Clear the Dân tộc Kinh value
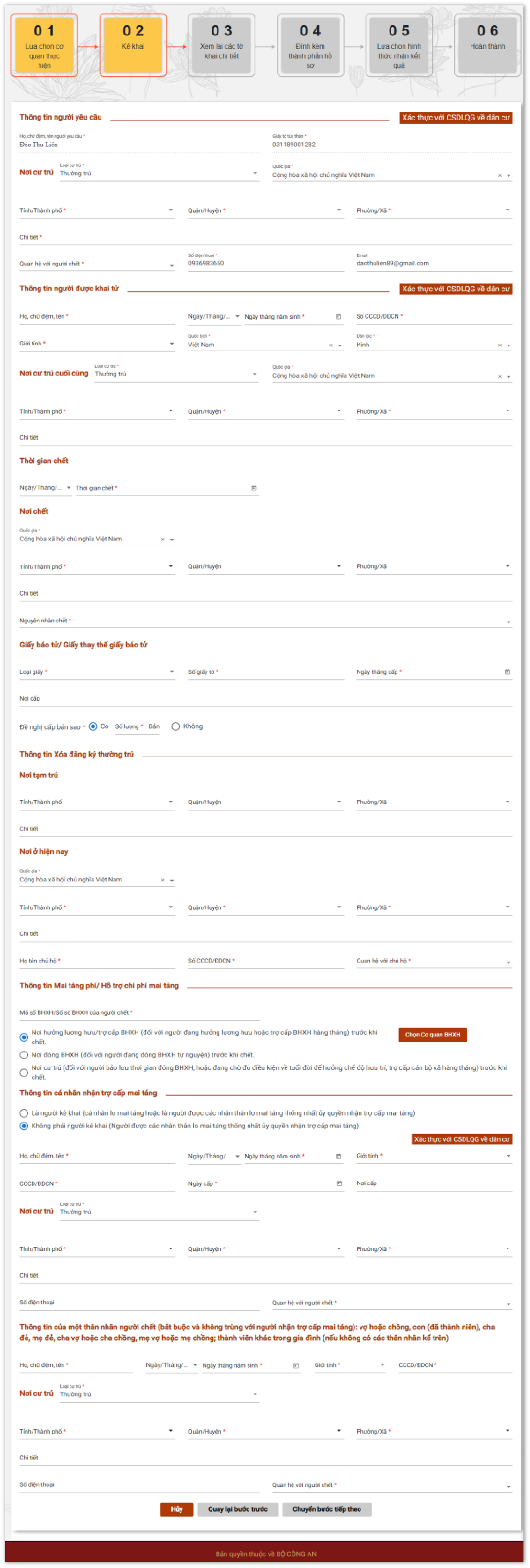530x1568 pixels. click(x=499, y=345)
